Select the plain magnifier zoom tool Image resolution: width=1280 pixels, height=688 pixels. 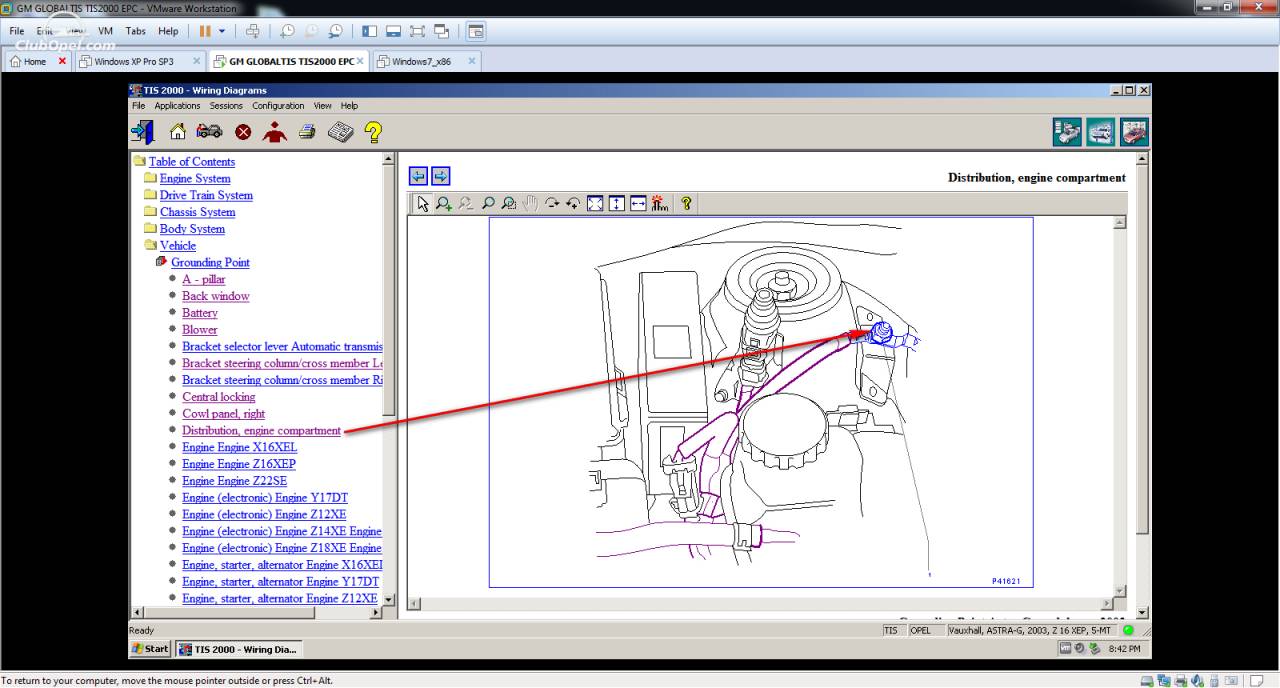(488, 204)
